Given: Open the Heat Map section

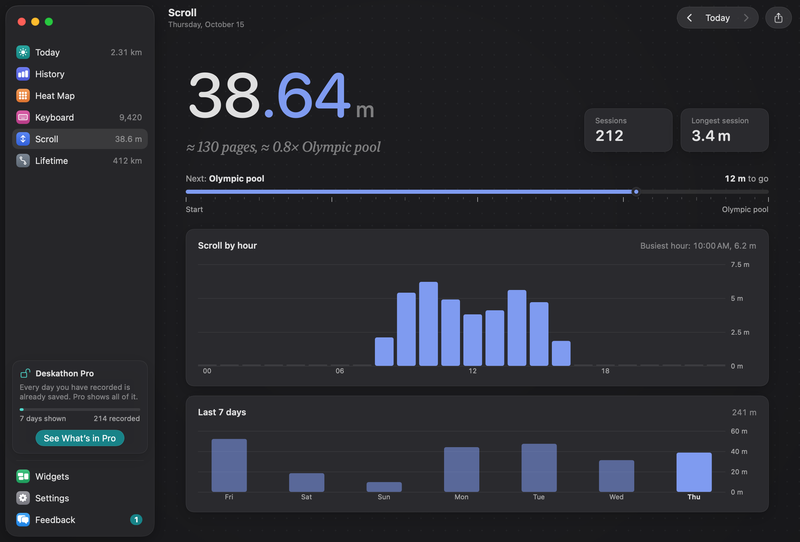Looking at the screenshot, I should click(80, 95).
